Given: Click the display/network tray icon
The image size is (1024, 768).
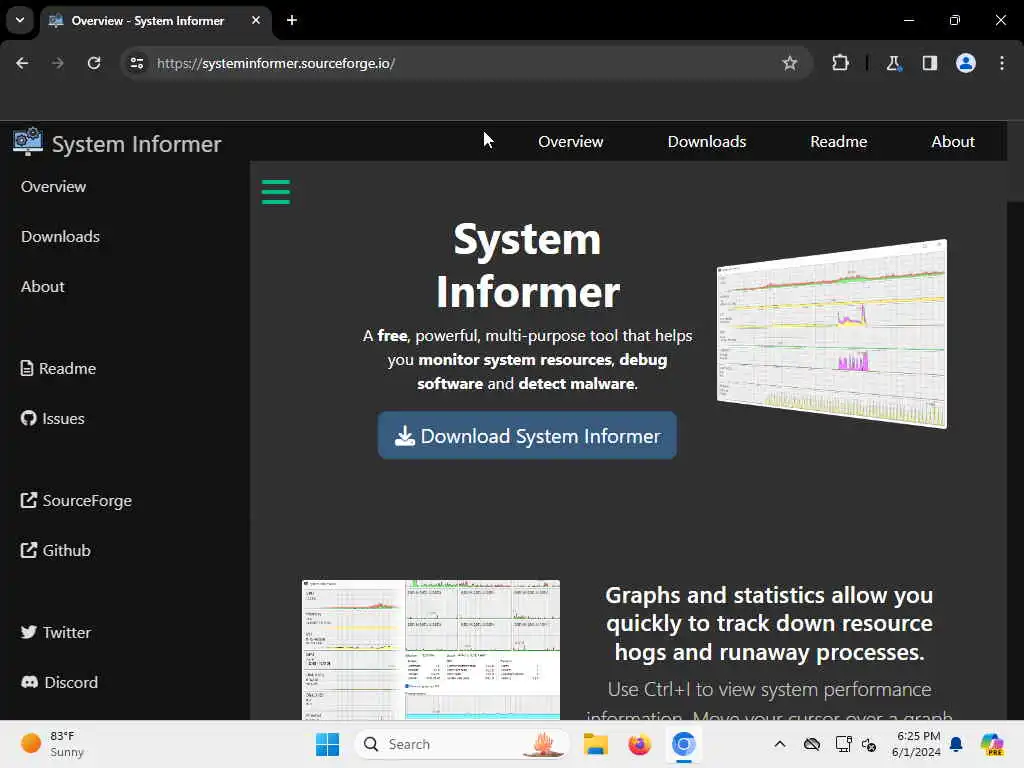Looking at the screenshot, I should point(843,744).
